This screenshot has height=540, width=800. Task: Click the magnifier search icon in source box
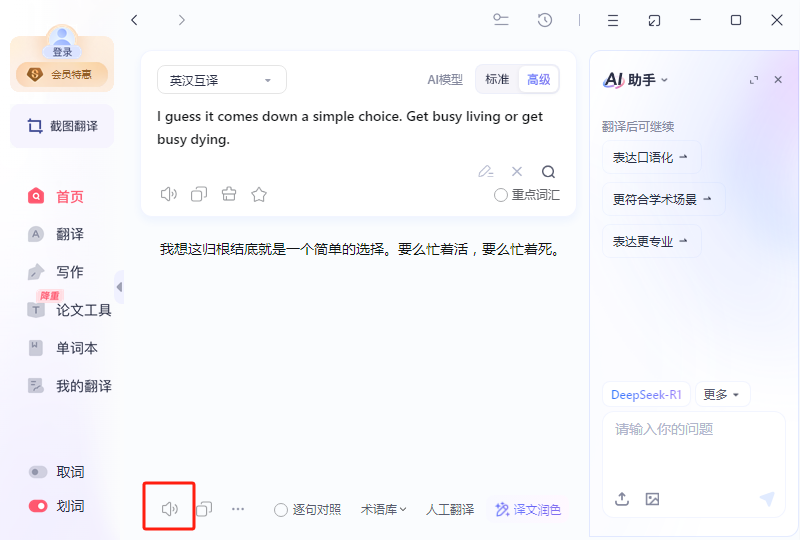(x=548, y=172)
